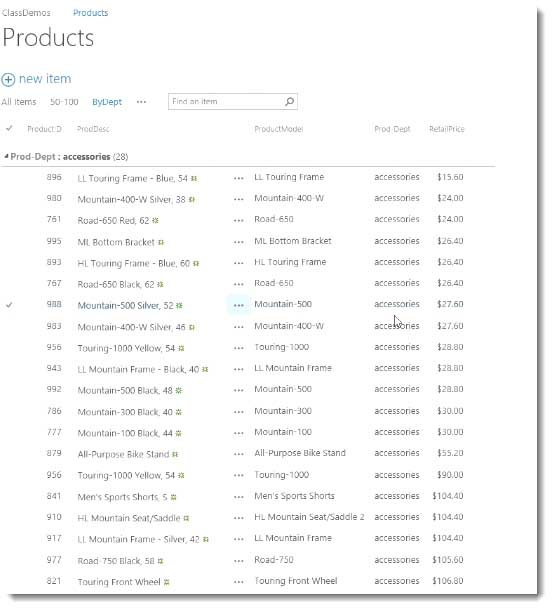Open ellipsis menu for LL Mountain Frame - Silver, 42

[239, 539]
